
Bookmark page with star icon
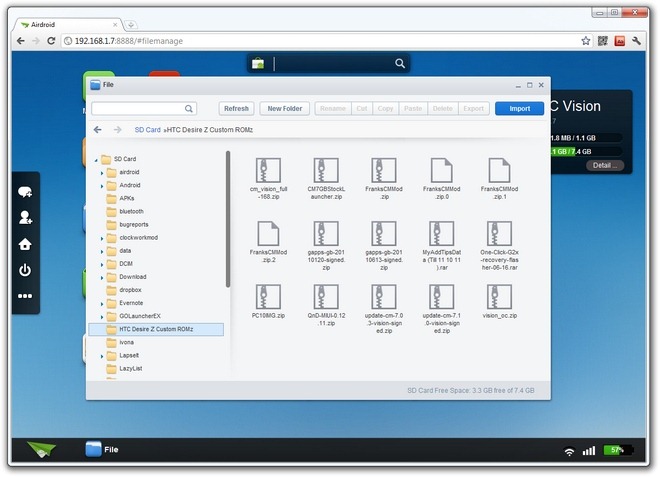(x=585, y=41)
